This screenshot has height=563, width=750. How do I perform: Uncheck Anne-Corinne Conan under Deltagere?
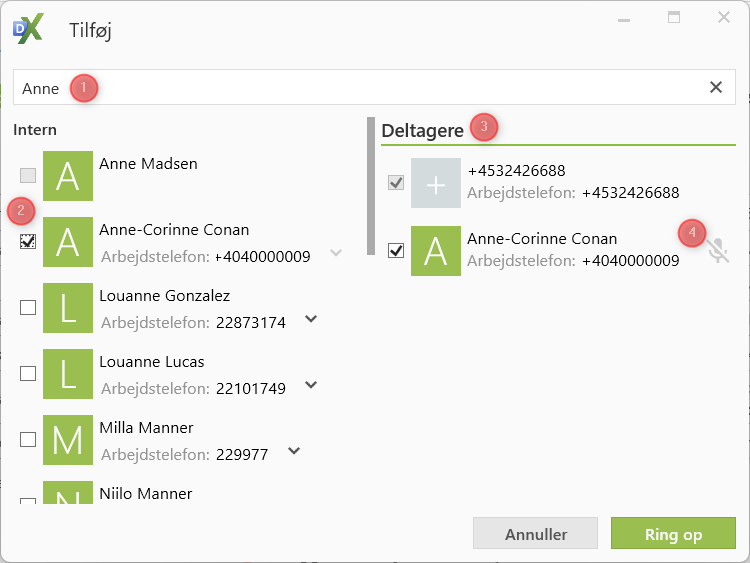coord(396,250)
